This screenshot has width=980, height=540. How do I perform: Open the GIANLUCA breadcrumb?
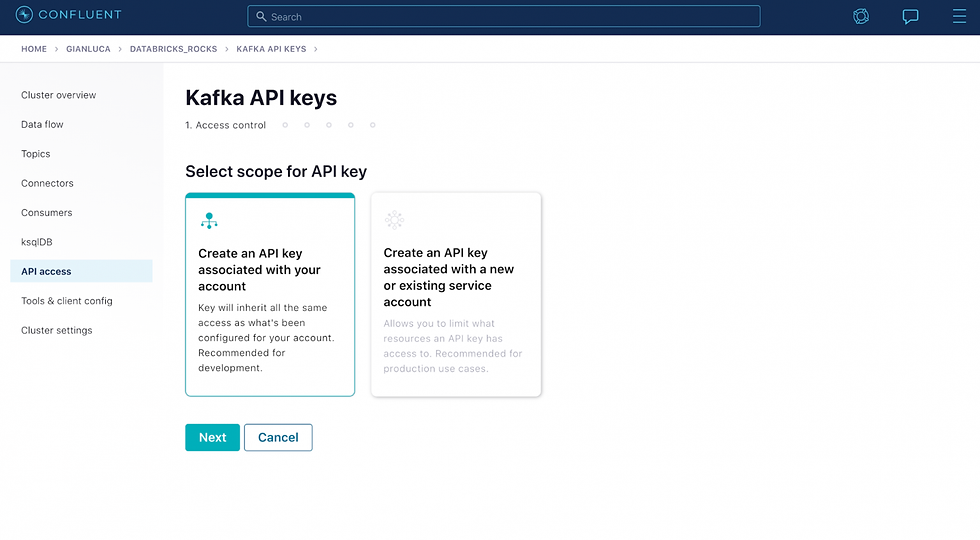point(88,49)
